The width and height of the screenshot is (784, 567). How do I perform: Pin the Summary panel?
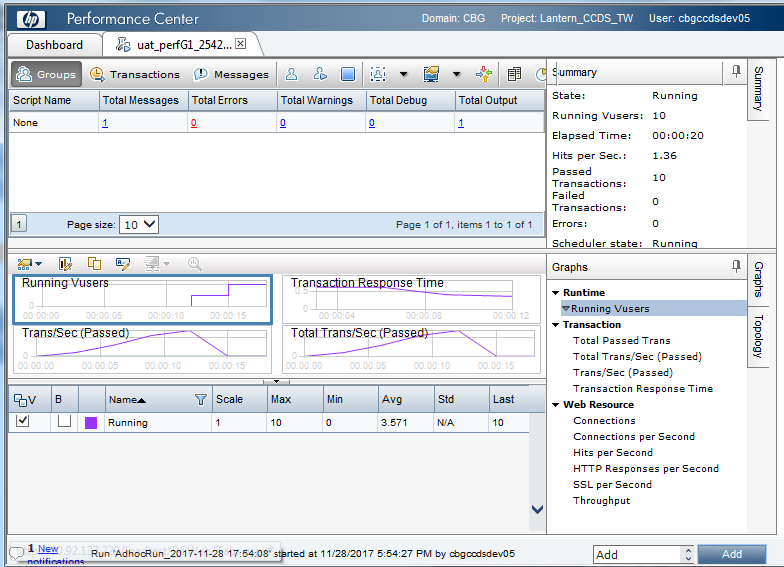[736, 72]
